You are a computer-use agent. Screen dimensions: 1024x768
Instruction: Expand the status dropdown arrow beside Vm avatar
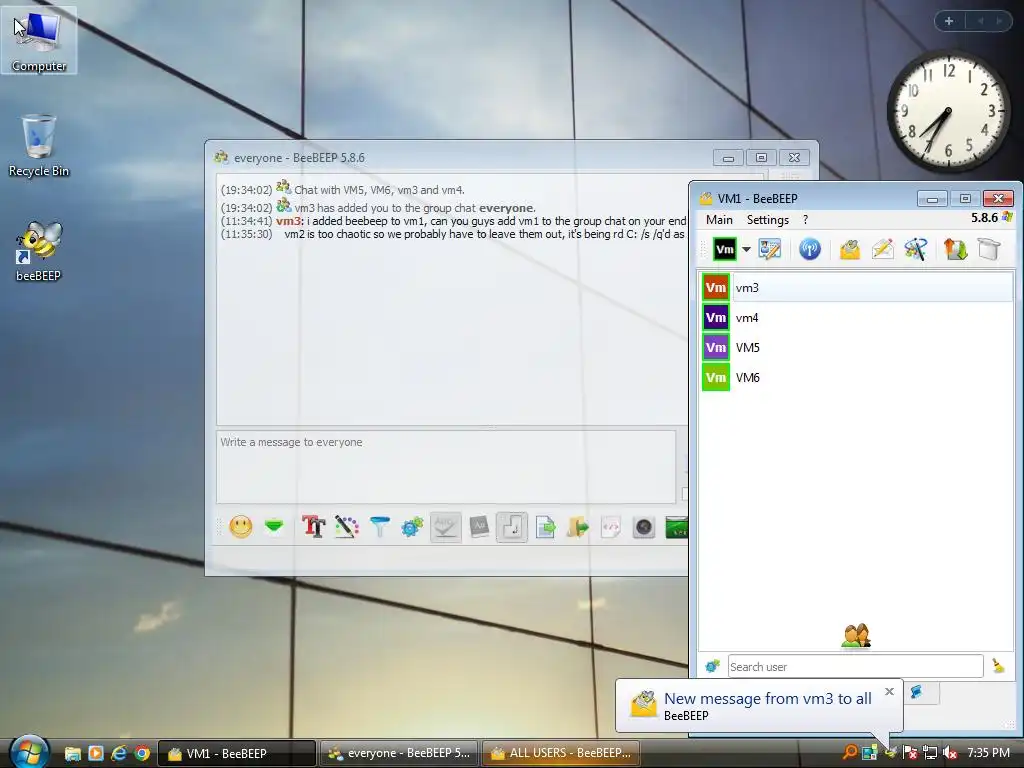(746, 249)
